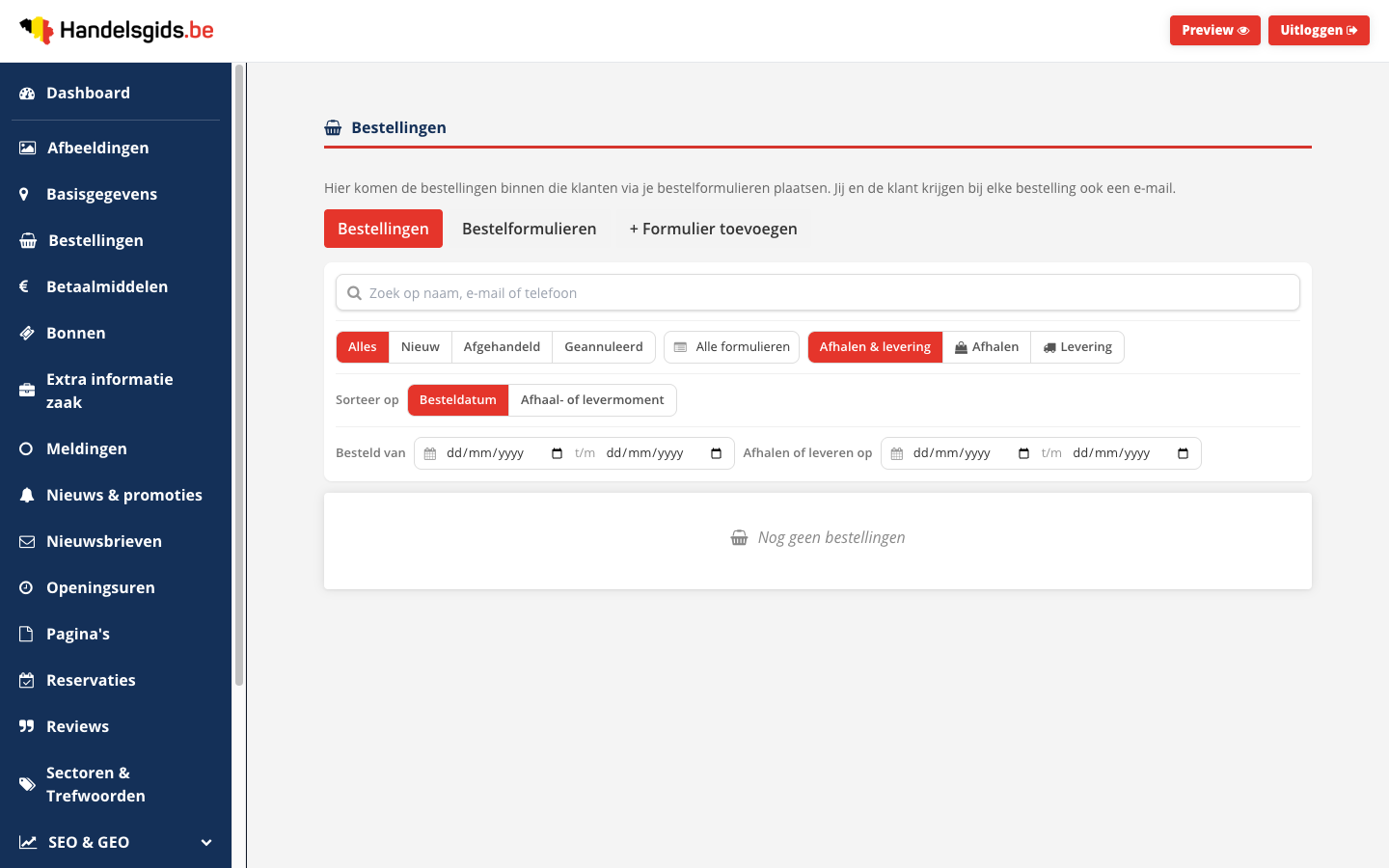Image resolution: width=1389 pixels, height=868 pixels.
Task: Switch to the Bestellingen tab
Action: 383,229
